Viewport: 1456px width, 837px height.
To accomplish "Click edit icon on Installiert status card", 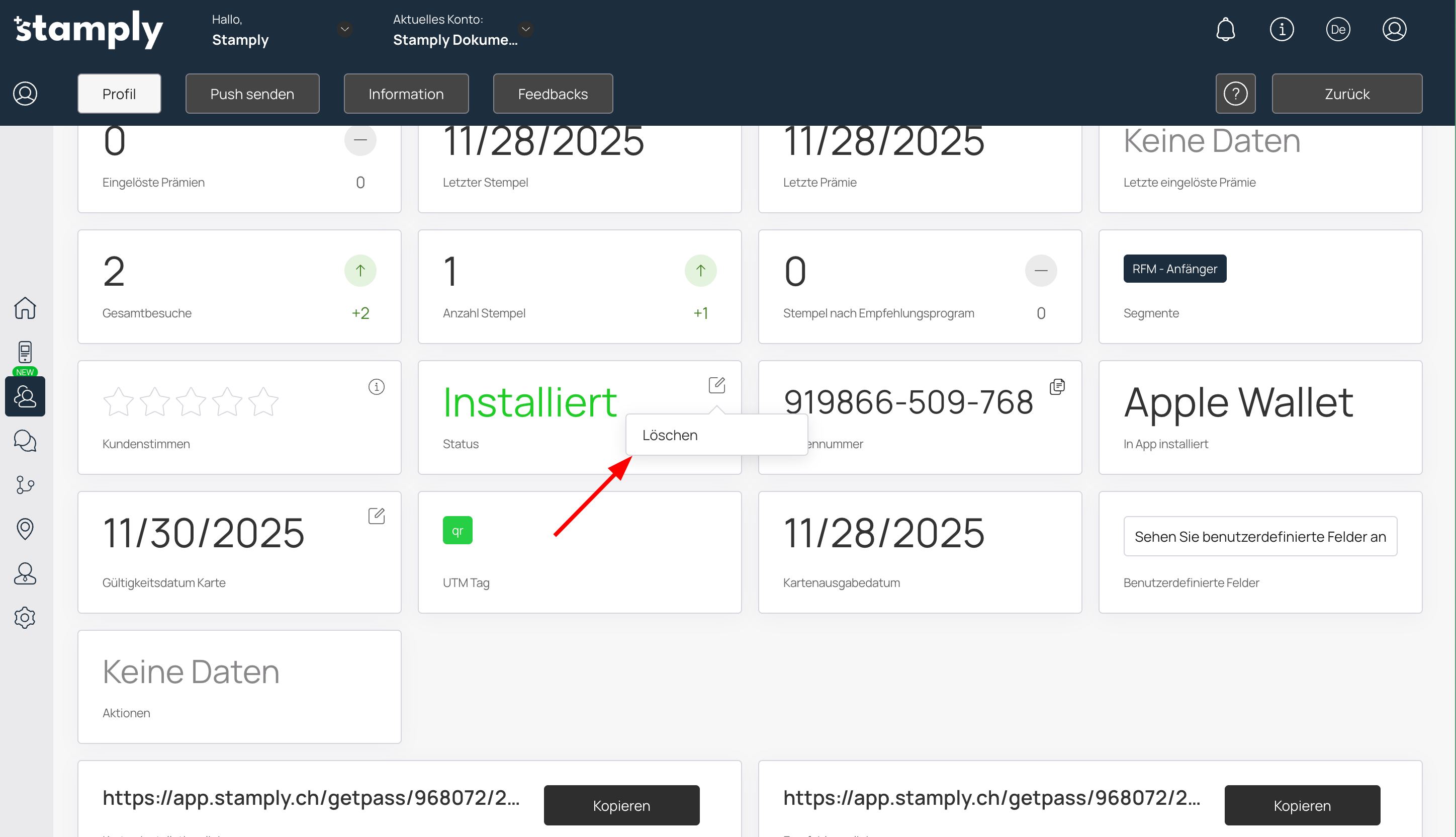I will 716,385.
